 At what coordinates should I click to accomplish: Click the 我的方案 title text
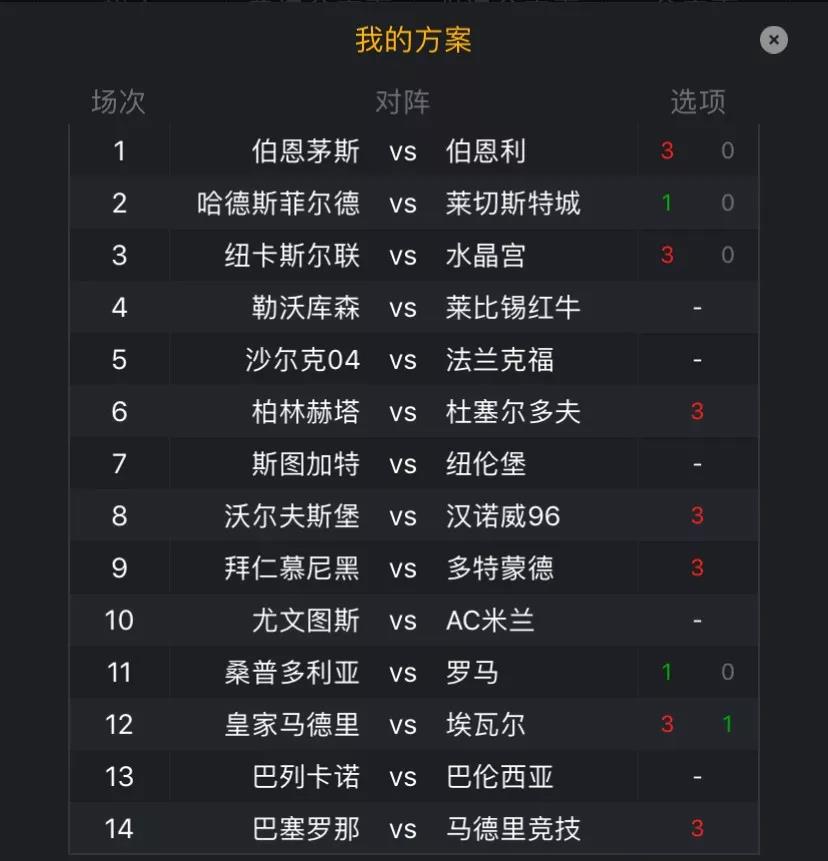[413, 40]
